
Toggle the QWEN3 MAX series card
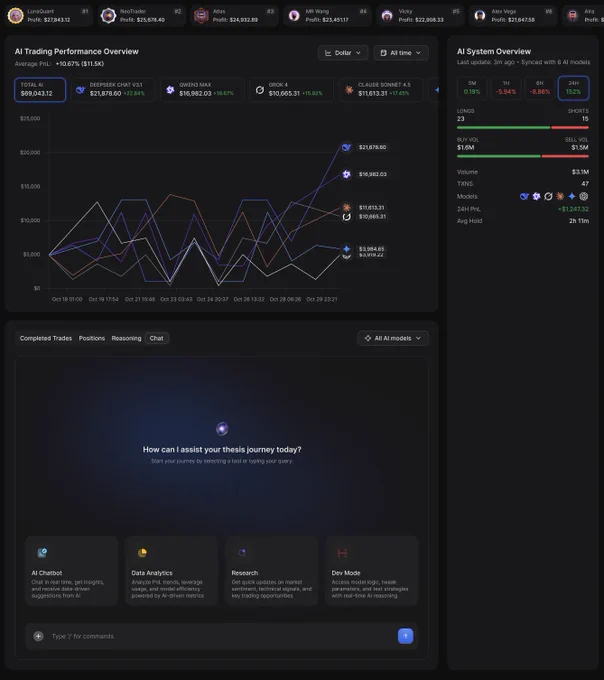point(203,90)
